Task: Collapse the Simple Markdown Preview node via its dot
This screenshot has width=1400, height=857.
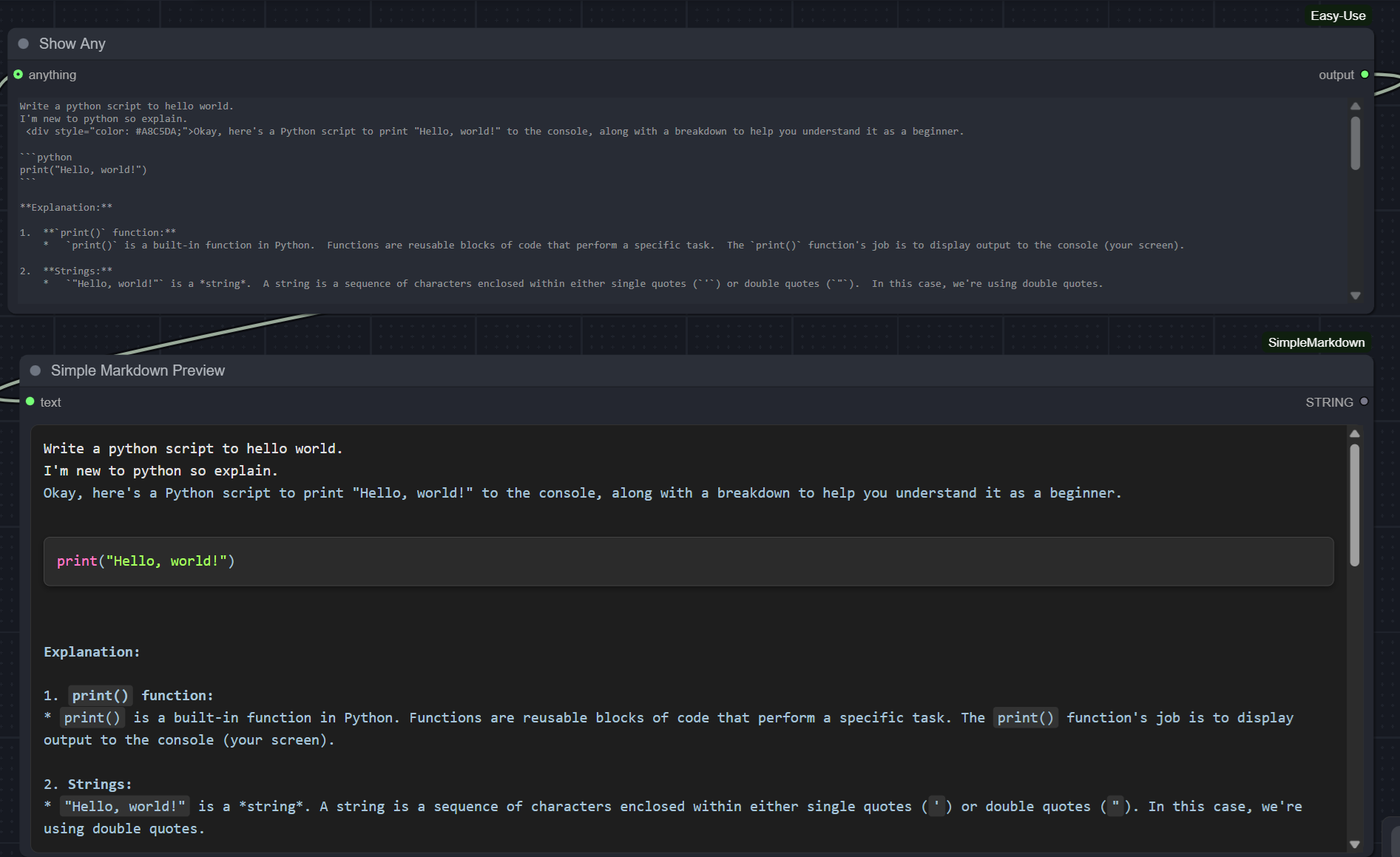Action: click(x=35, y=370)
